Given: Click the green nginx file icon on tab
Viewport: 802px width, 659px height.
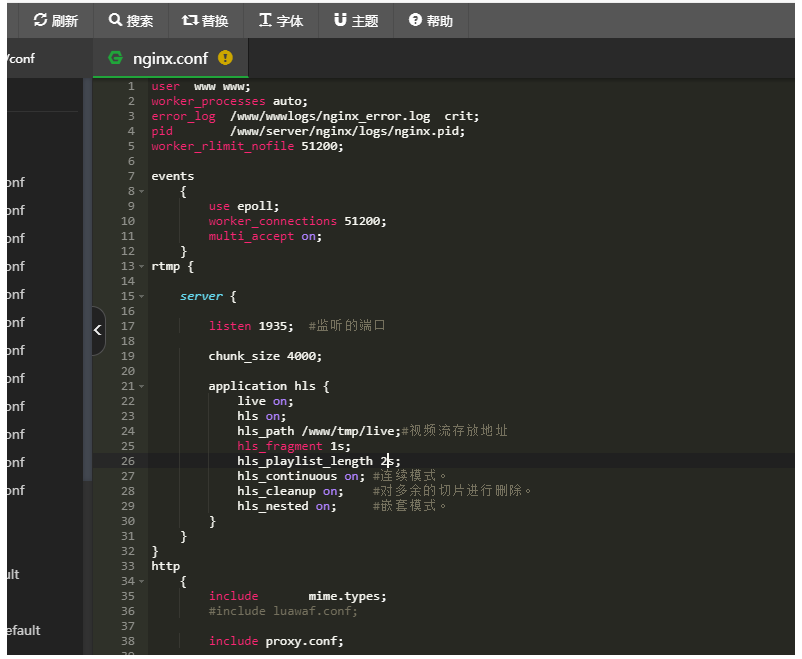Looking at the screenshot, I should [116, 58].
